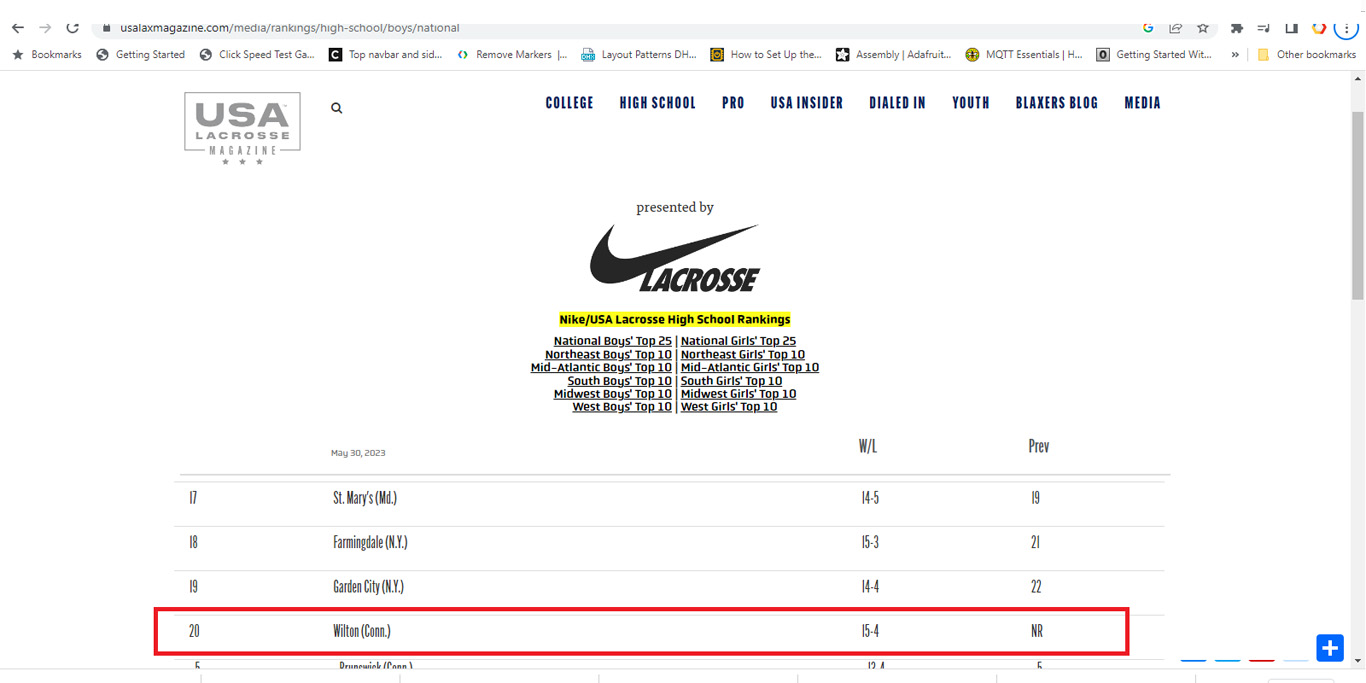1366x683 pixels.
Task: Open the Top navbar and sid... bookmark
Action: 386,55
